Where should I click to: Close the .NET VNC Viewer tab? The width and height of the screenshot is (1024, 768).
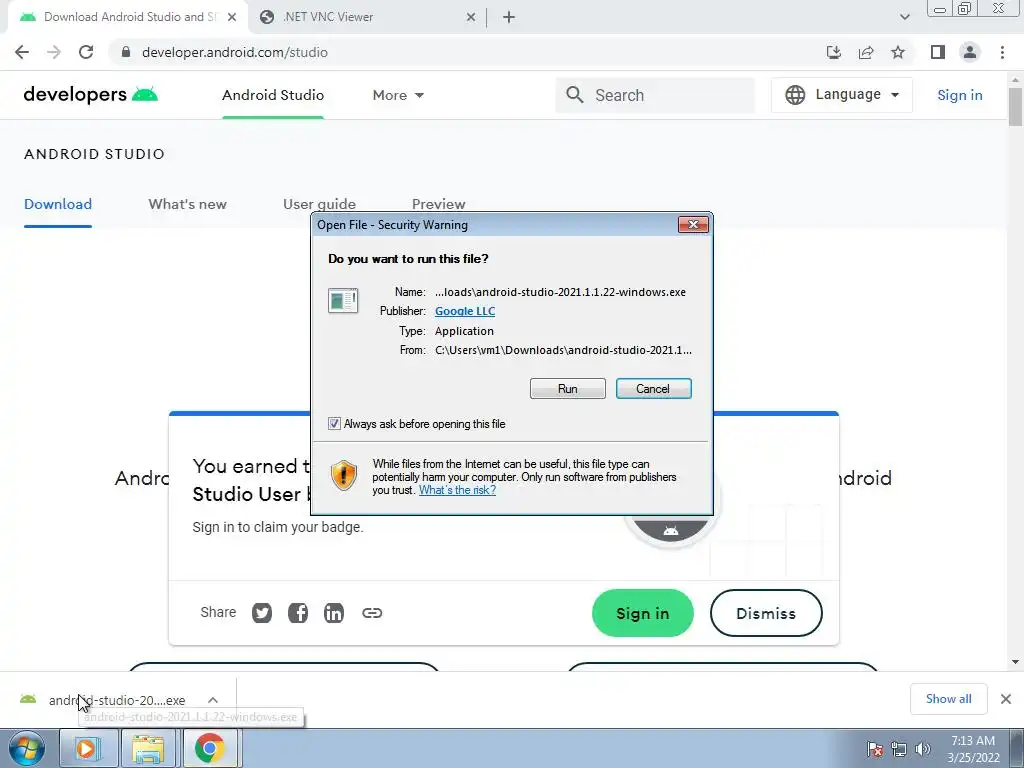click(x=471, y=17)
